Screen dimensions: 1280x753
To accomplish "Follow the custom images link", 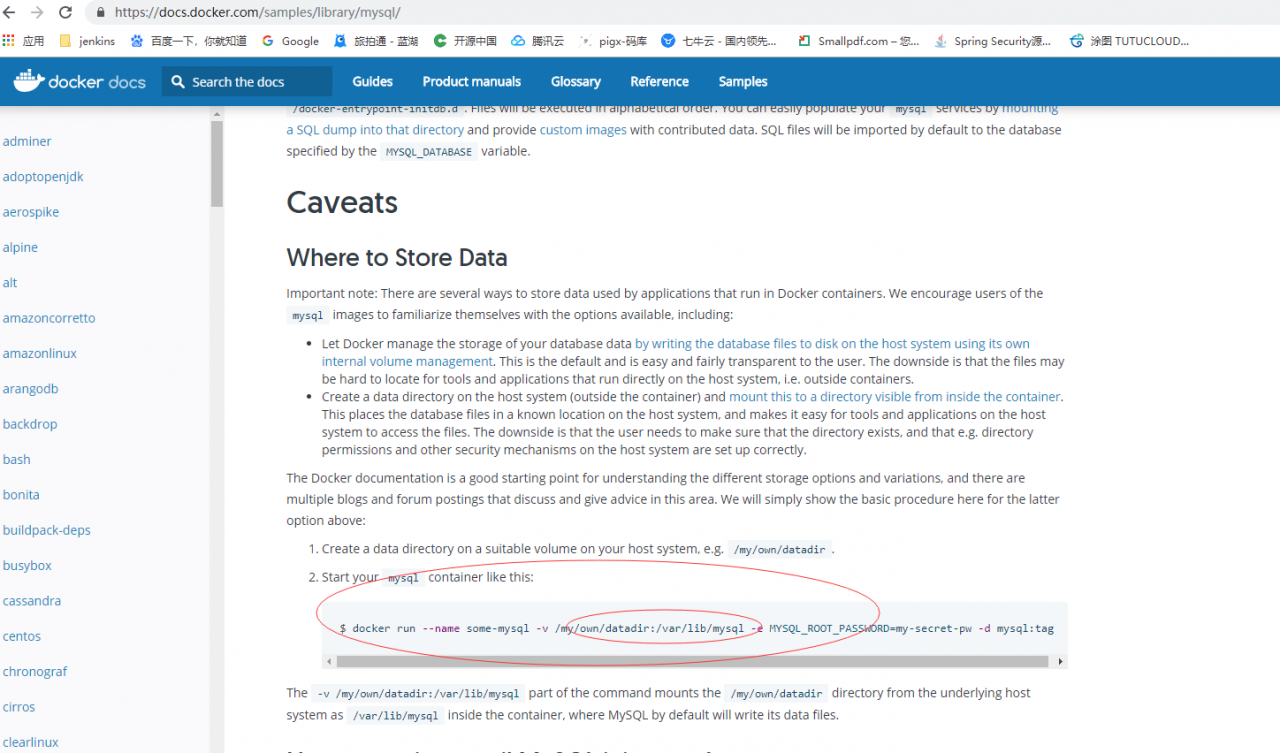I will pos(583,130).
